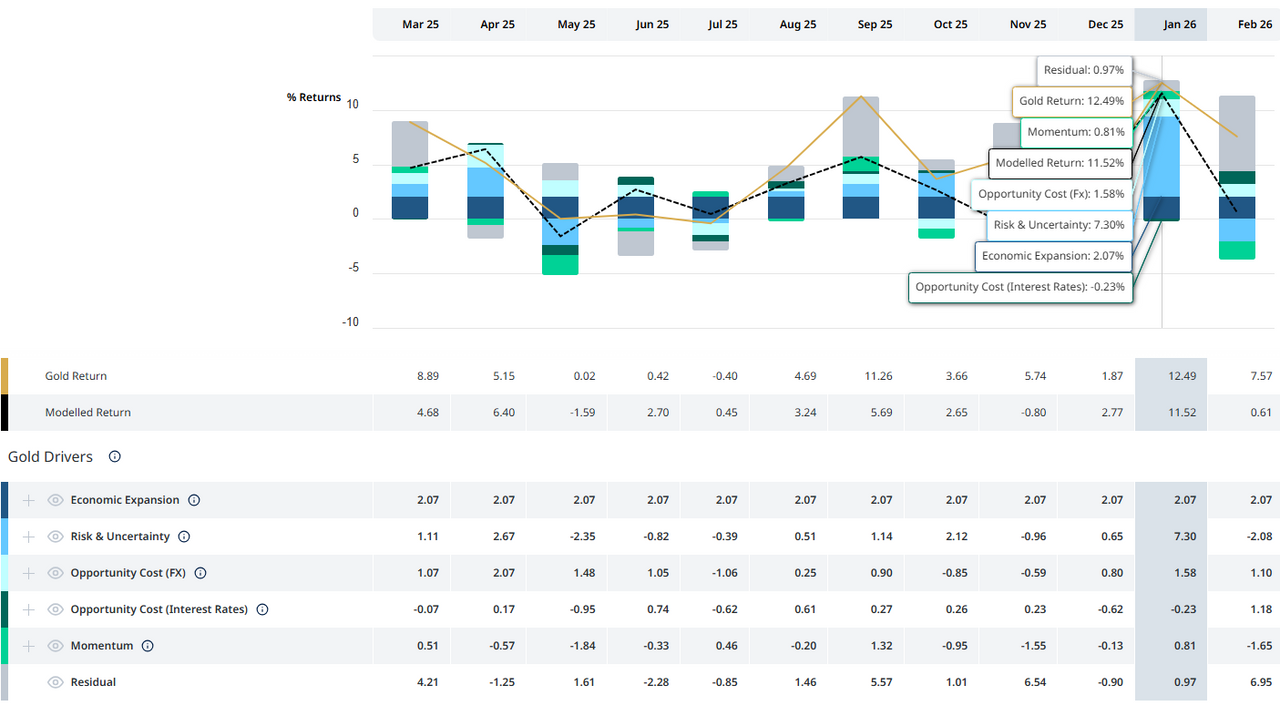Viewport: 1280px width, 705px height.
Task: Click the Gold Return row label
Action: pyautogui.click(x=76, y=376)
